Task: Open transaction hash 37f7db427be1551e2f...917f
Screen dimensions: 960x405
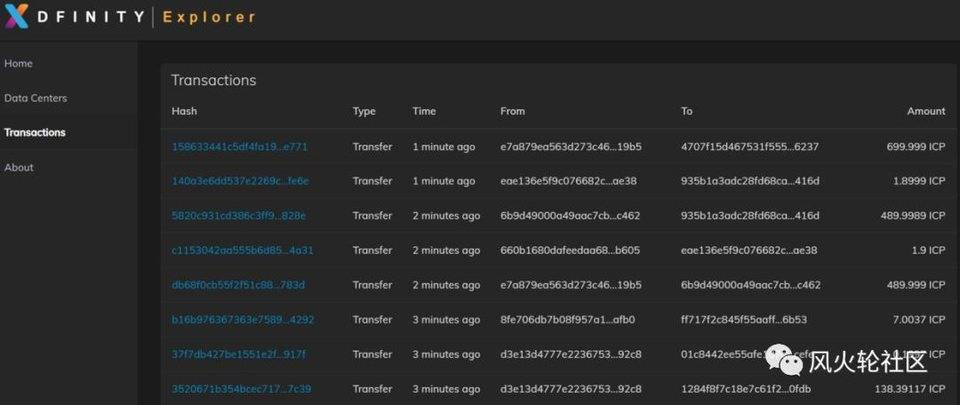Action: 239,354
